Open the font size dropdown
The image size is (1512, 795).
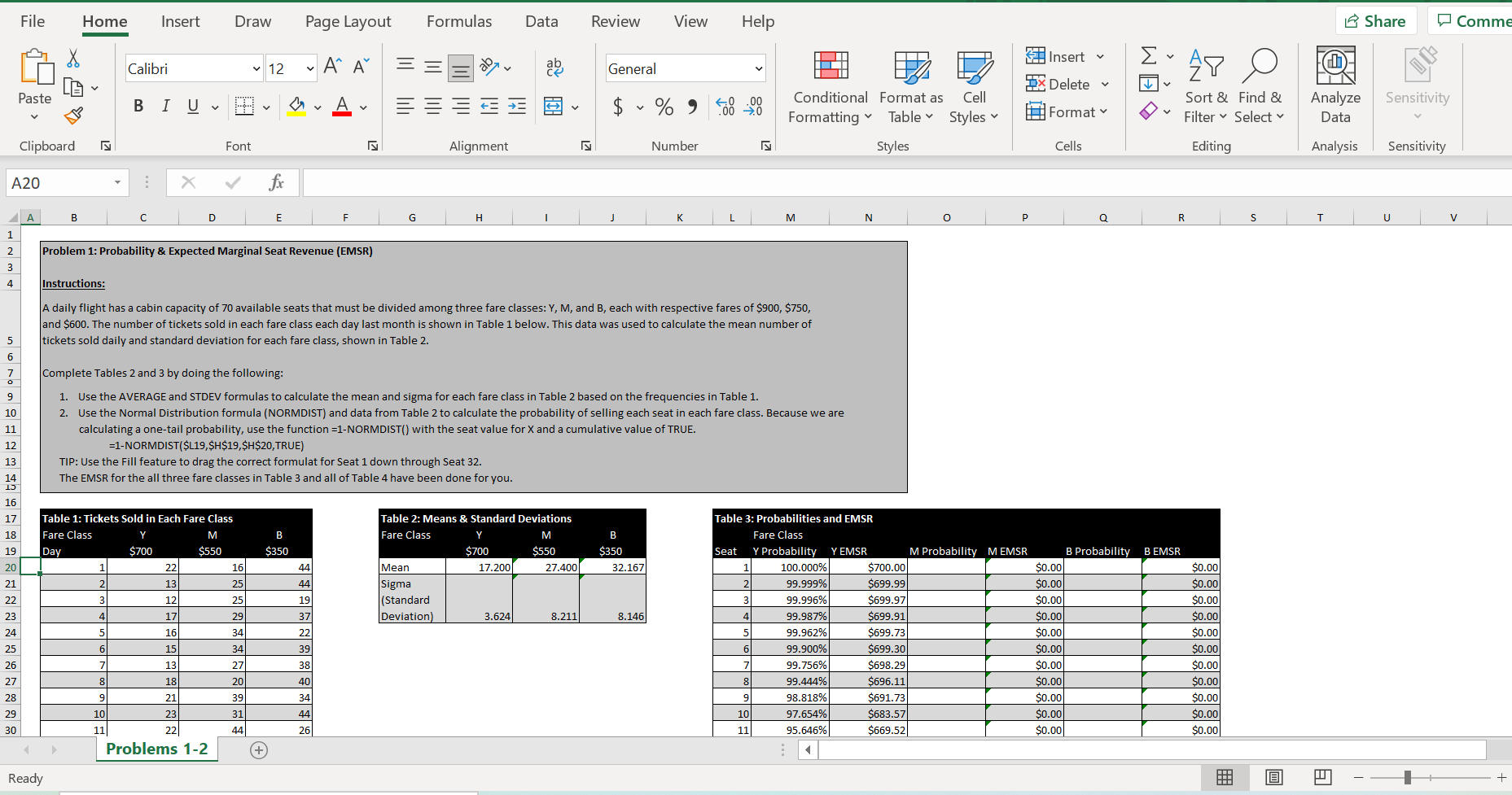point(309,68)
